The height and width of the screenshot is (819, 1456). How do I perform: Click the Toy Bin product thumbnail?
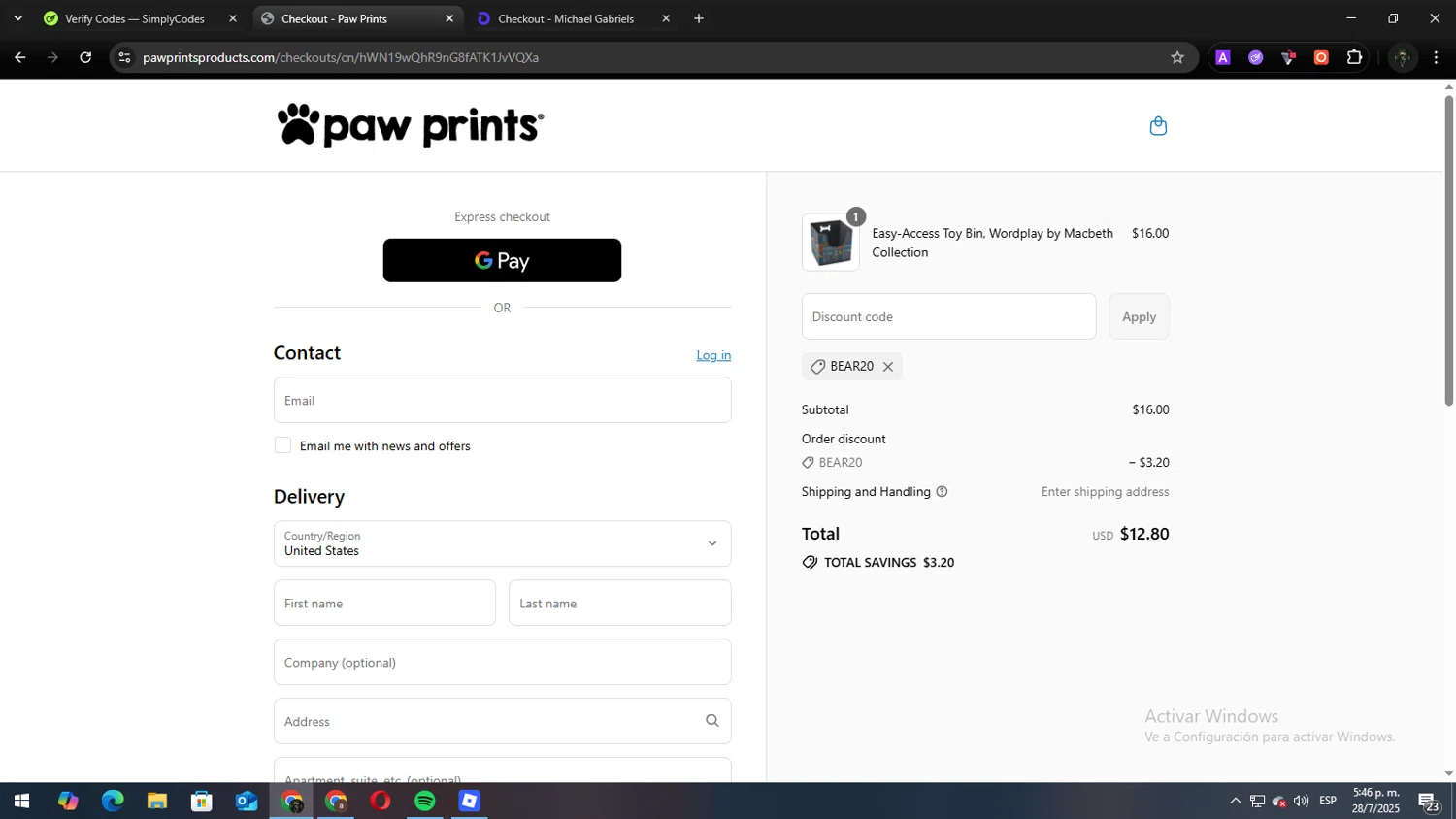click(x=831, y=243)
